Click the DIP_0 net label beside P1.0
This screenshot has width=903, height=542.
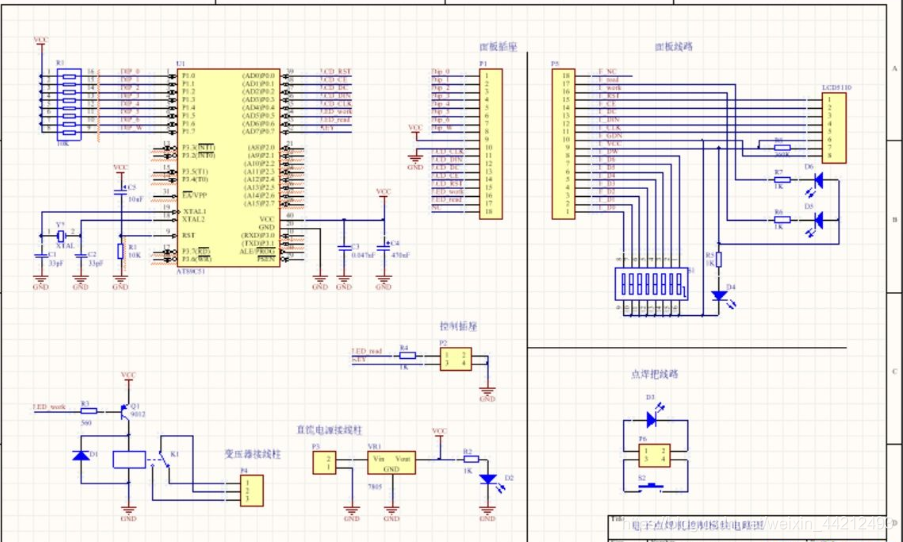(130, 72)
